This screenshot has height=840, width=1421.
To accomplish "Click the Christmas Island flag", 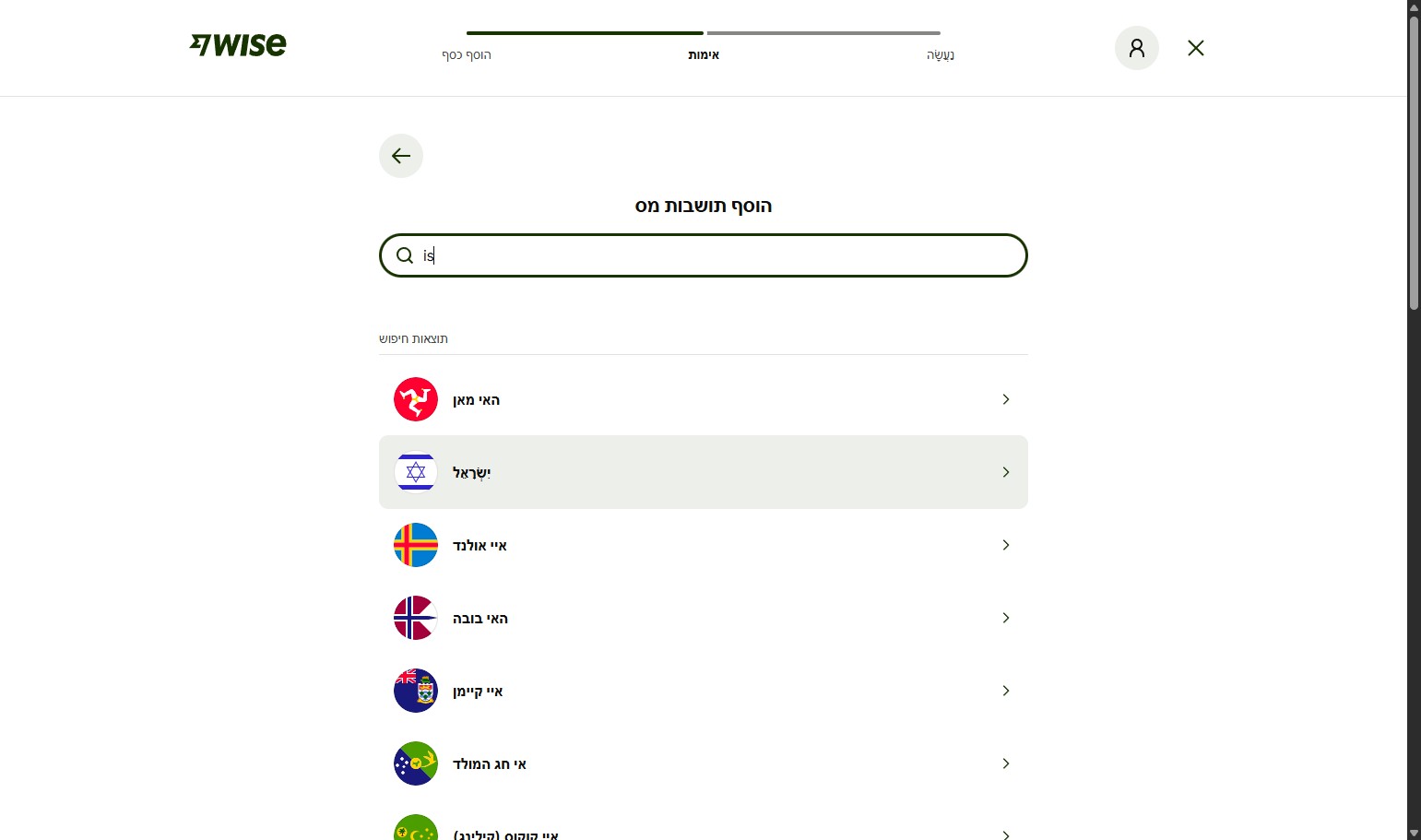I will point(416,763).
